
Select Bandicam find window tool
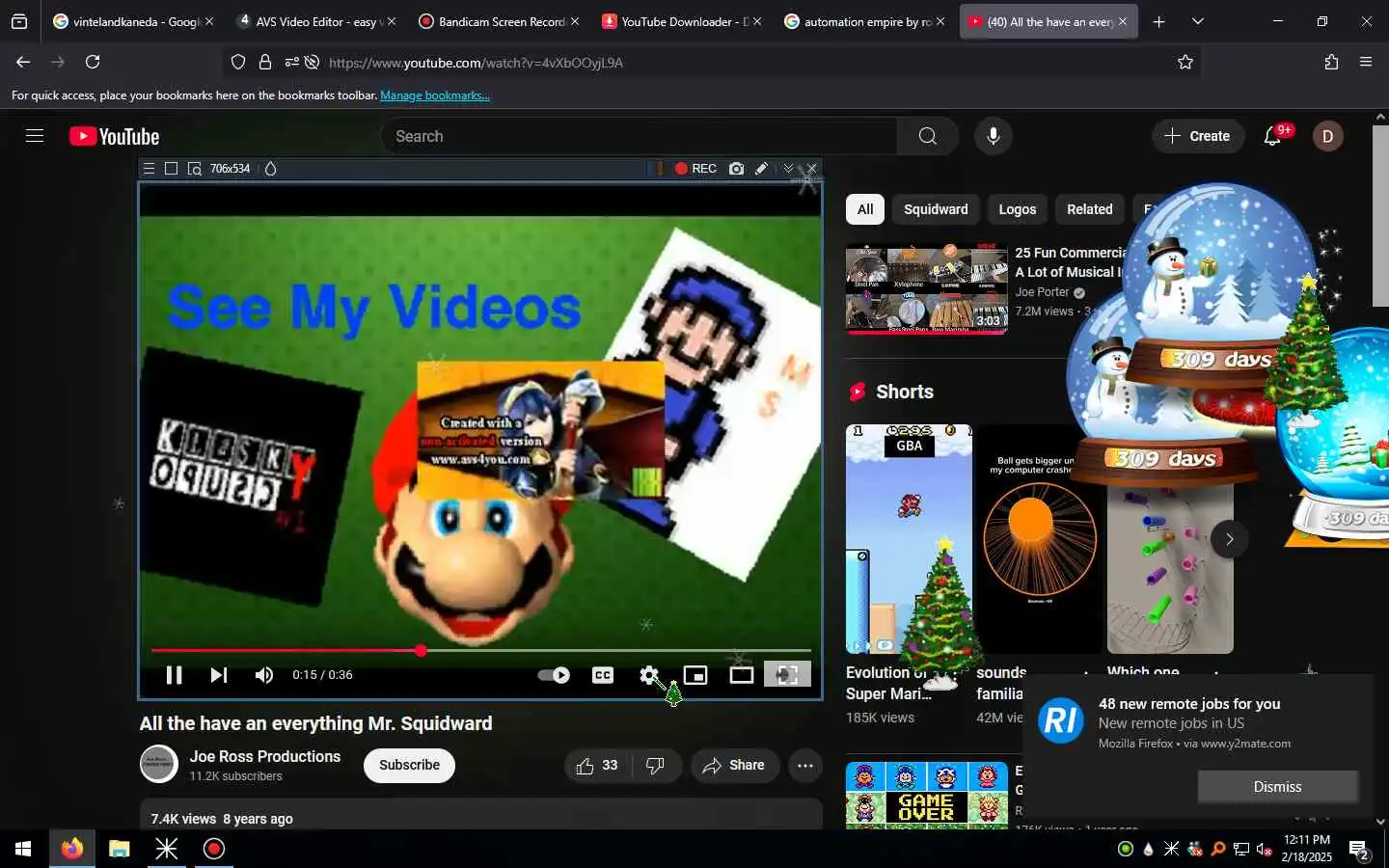point(195,169)
